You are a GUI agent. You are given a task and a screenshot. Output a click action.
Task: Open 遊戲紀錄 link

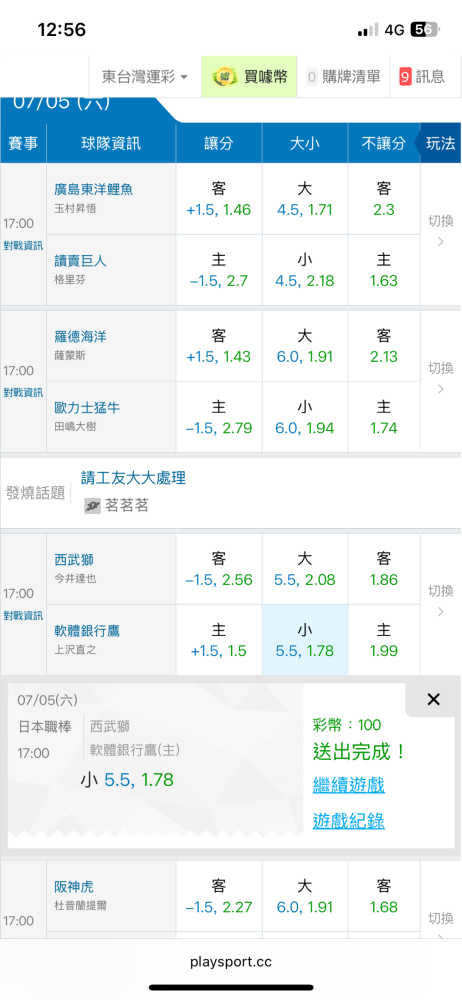tap(348, 821)
